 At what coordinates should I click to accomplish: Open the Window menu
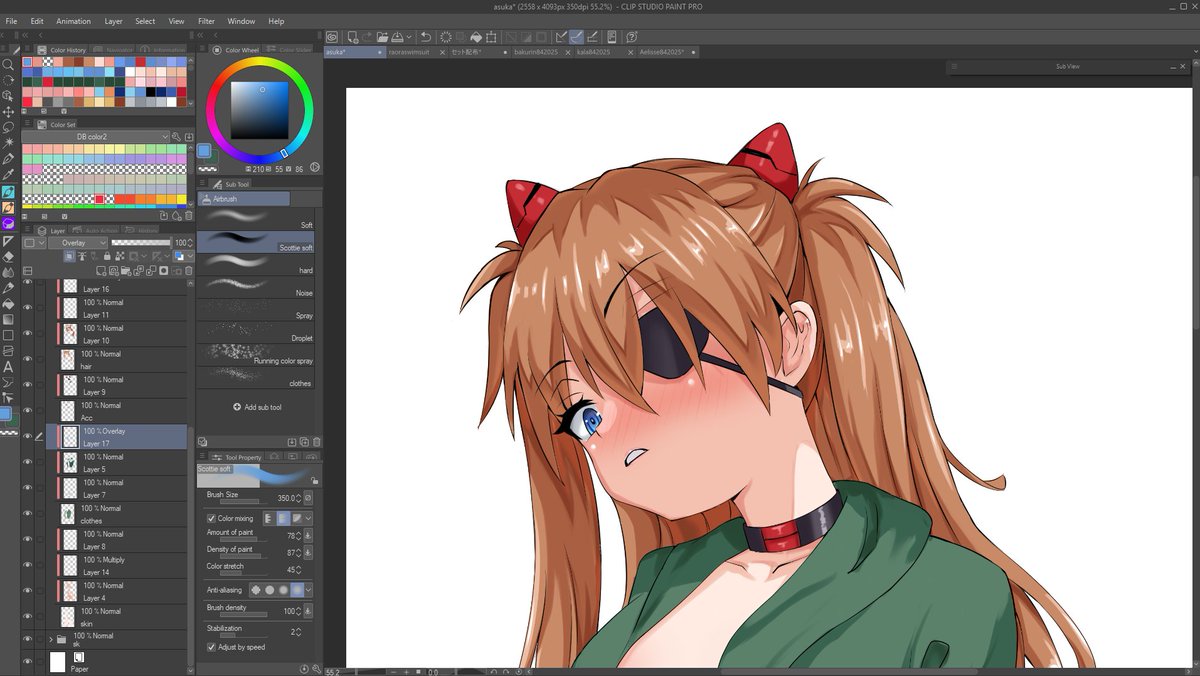241,21
